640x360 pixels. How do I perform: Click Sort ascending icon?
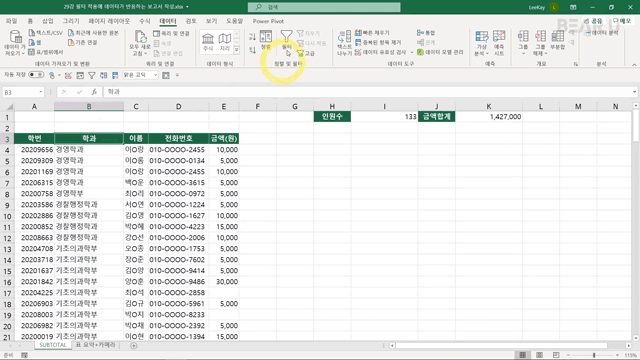tap(252, 37)
